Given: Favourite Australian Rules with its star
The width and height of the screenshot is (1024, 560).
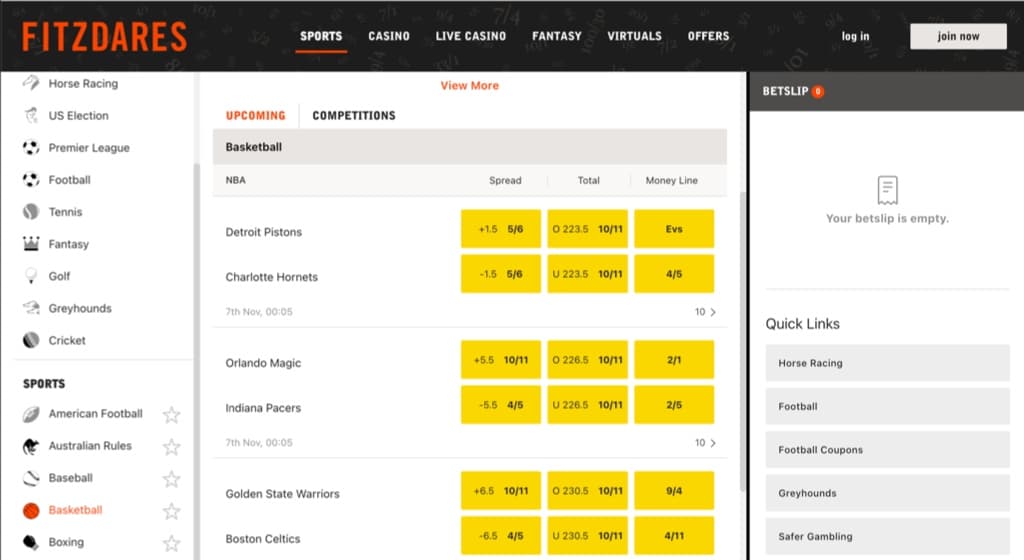Looking at the screenshot, I should 171,446.
